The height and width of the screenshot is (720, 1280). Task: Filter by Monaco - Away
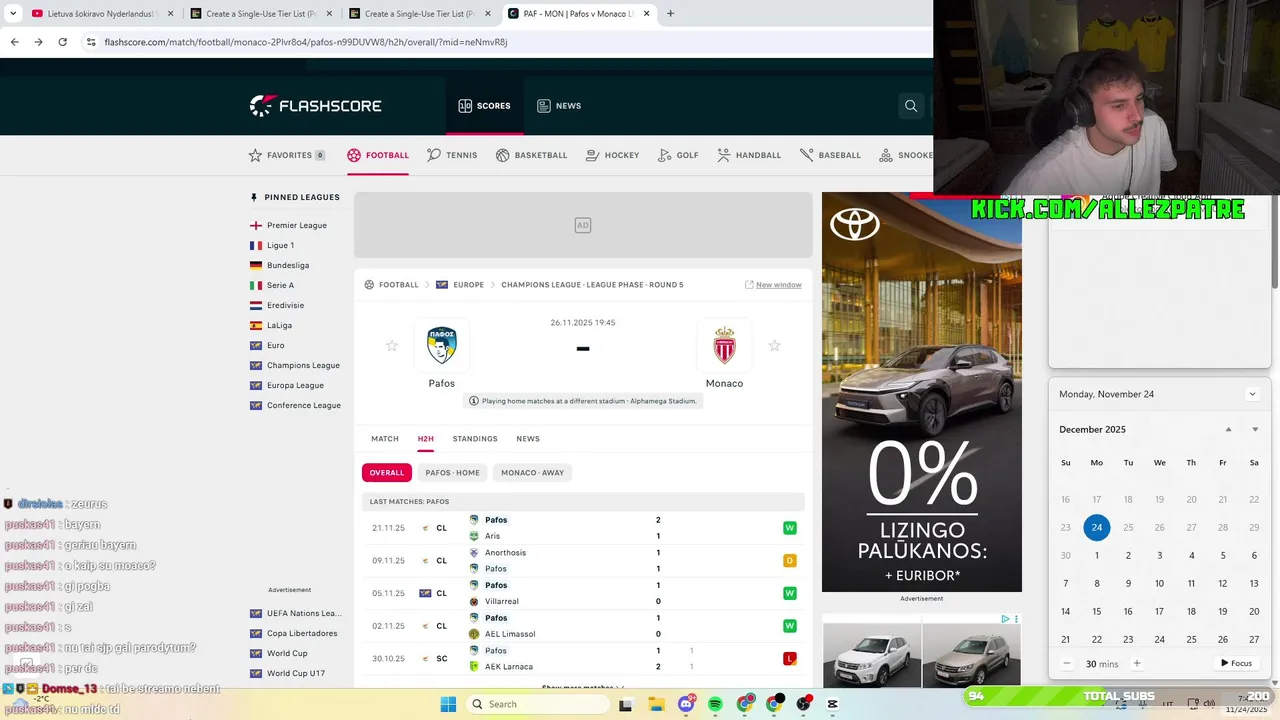pyautogui.click(x=533, y=473)
